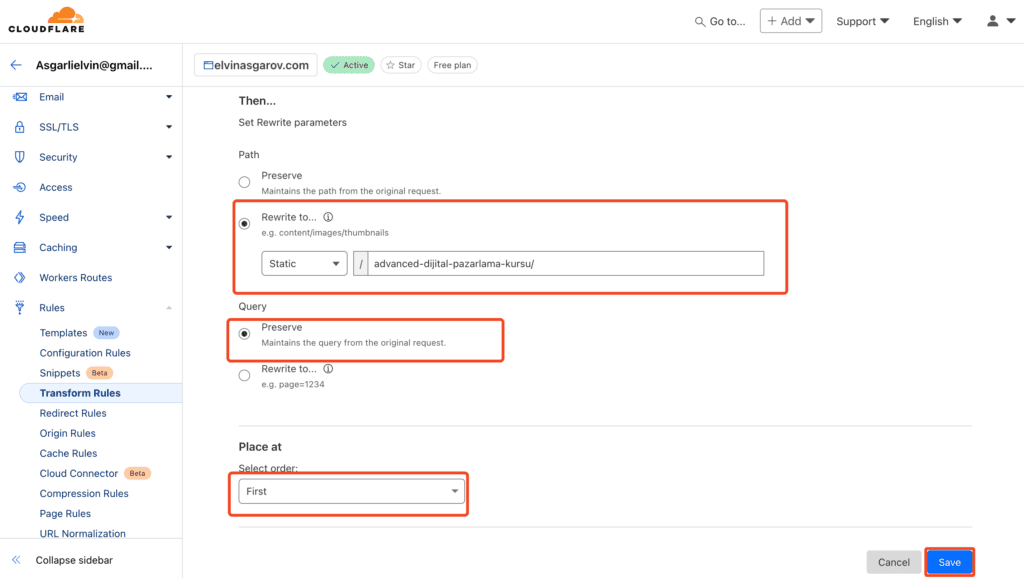Open Redirect Rules in the sidebar
This screenshot has height=578, width=1024.
72,413
